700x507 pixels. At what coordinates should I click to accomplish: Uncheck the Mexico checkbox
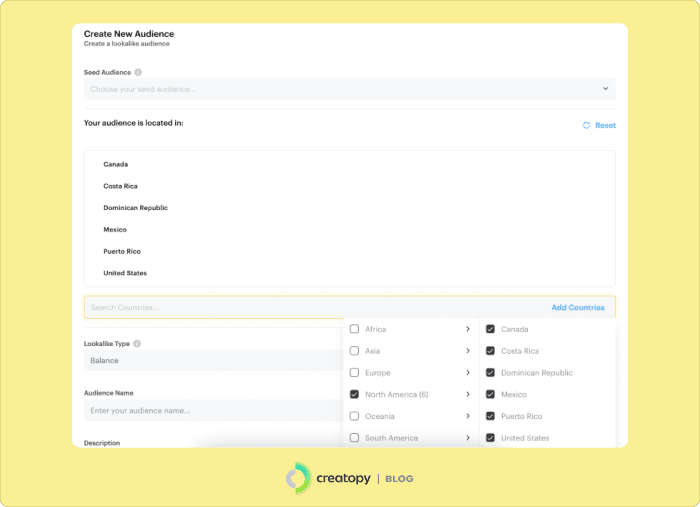(x=490, y=394)
